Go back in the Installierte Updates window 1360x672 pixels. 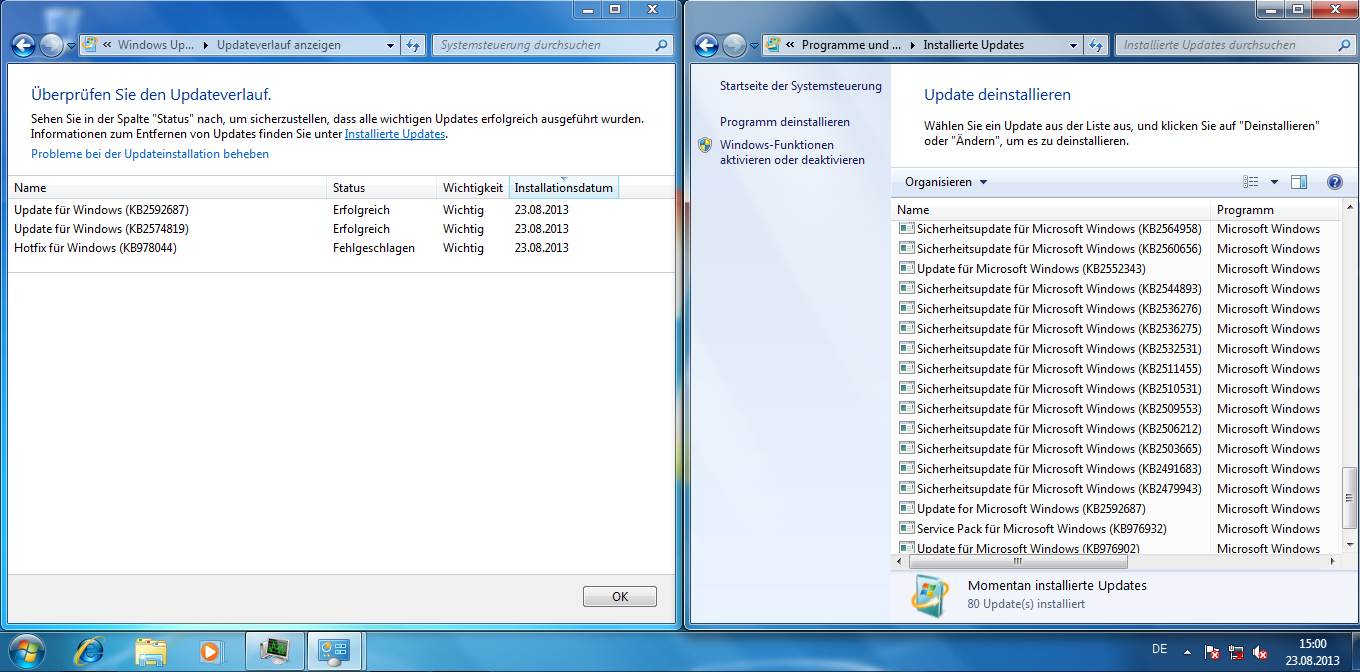706,45
